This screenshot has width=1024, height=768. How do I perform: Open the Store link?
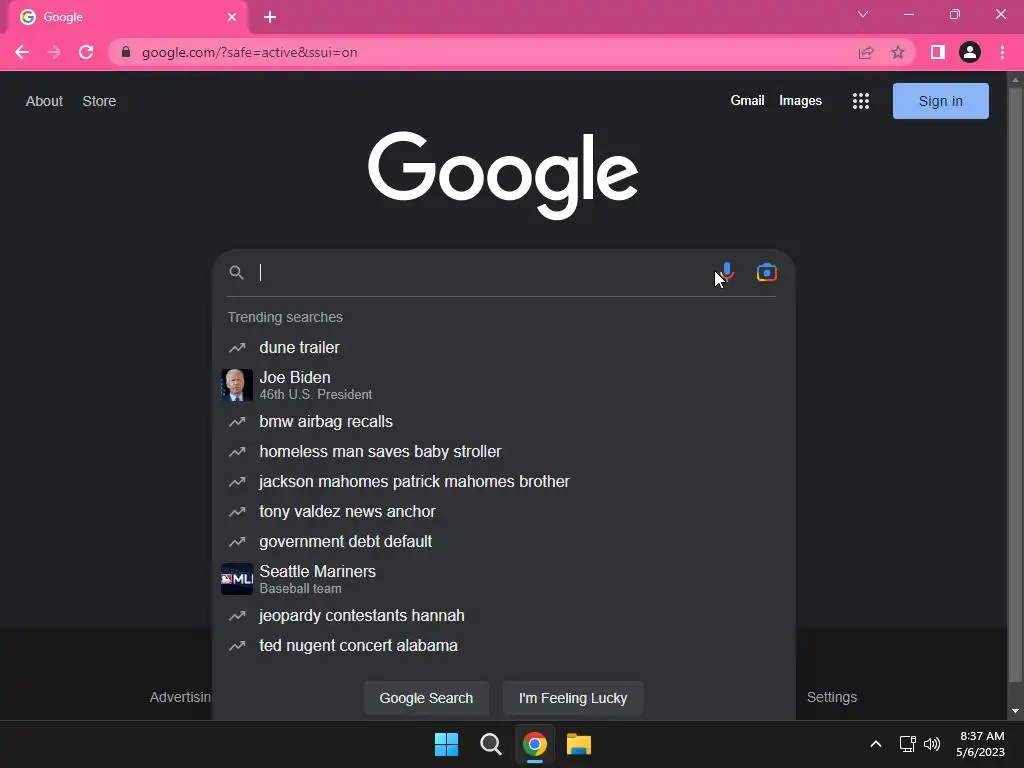pos(99,101)
